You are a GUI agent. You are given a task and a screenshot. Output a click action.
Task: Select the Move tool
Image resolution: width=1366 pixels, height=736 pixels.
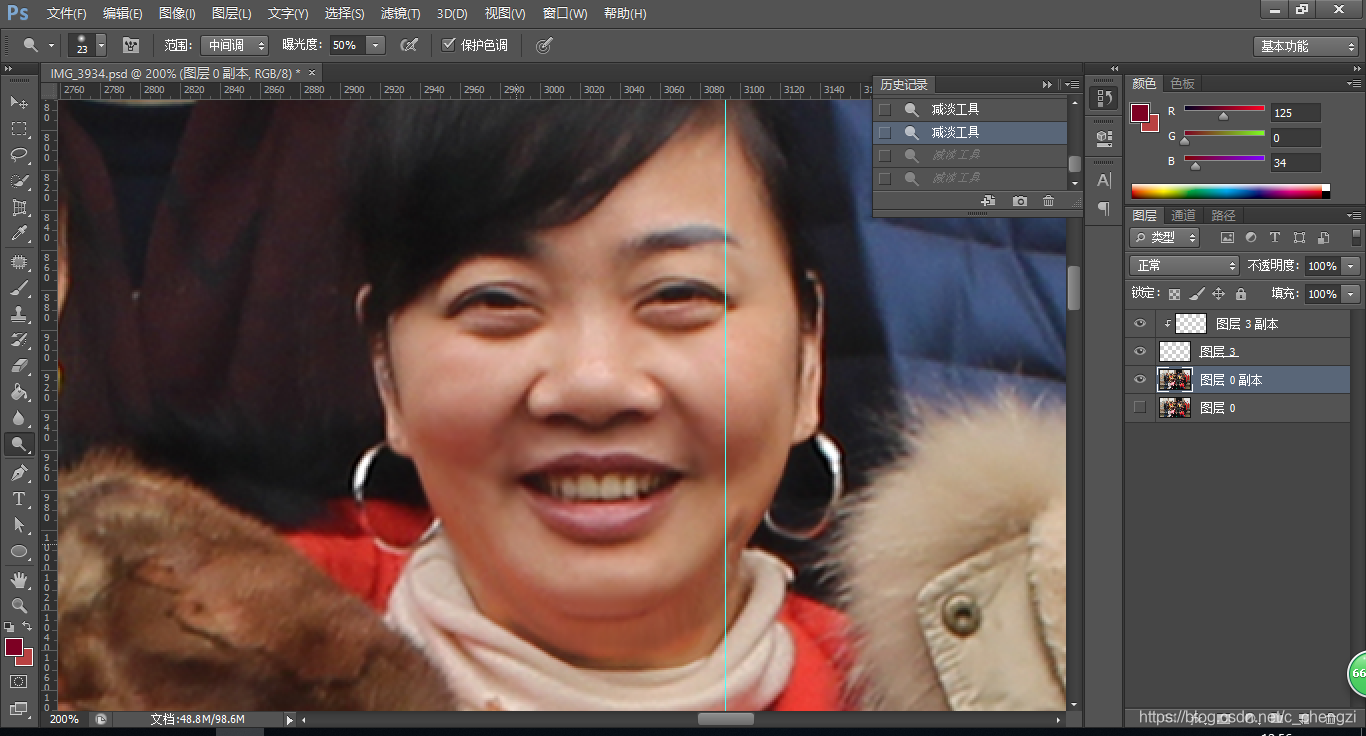coord(19,103)
